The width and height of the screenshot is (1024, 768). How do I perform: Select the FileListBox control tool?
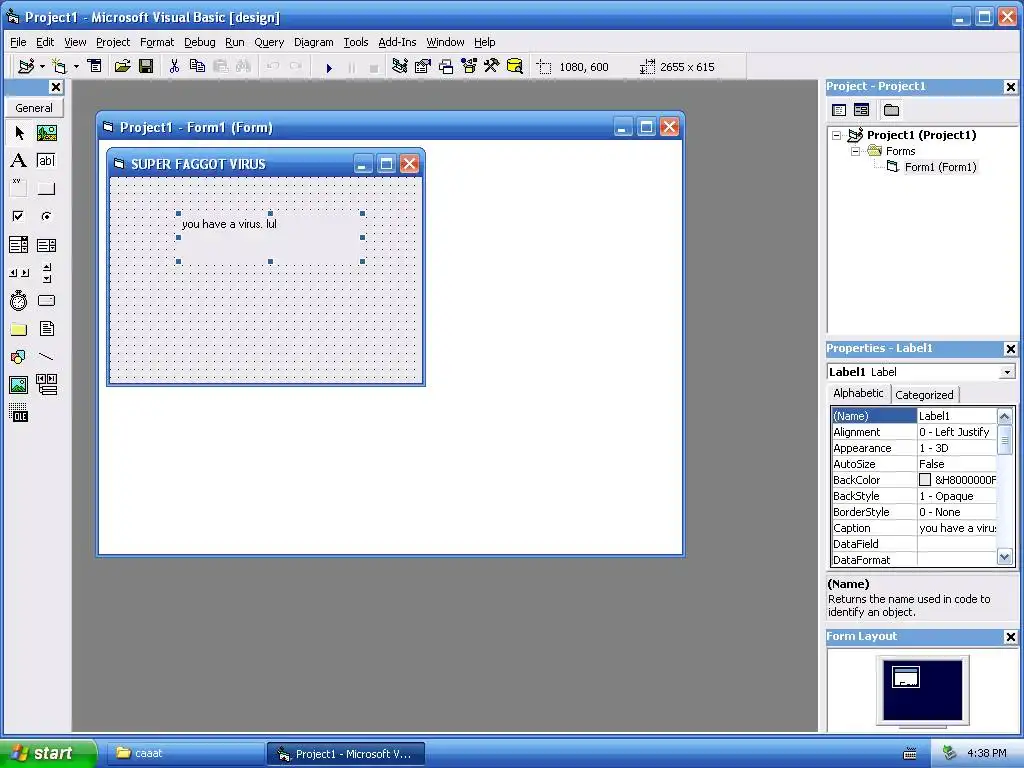pos(46,328)
